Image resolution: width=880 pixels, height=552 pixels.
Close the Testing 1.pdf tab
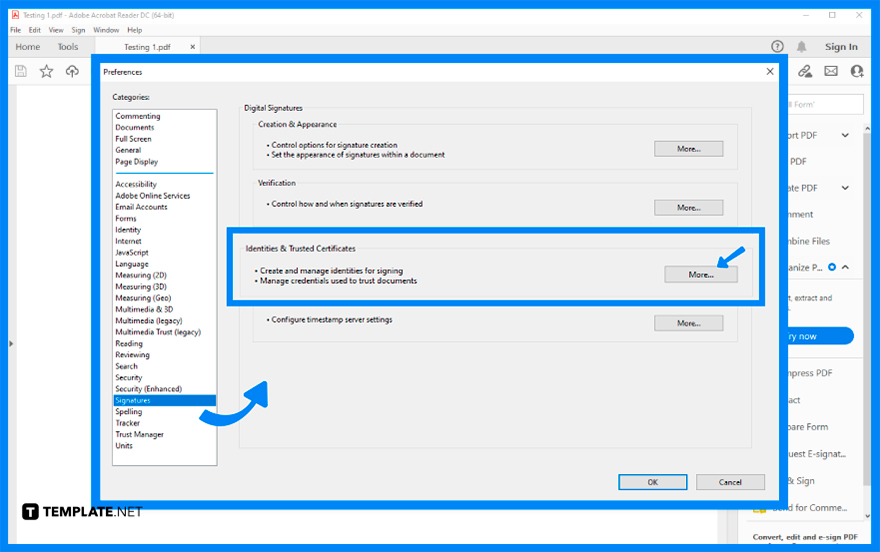click(192, 47)
